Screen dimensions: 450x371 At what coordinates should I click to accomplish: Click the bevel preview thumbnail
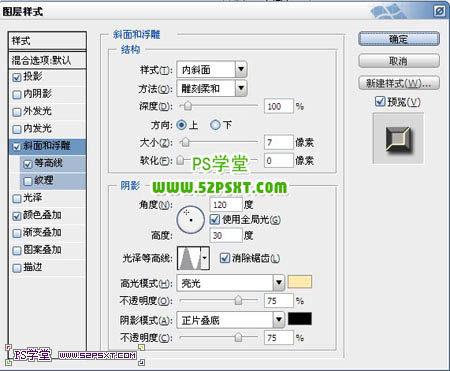[x=398, y=138]
